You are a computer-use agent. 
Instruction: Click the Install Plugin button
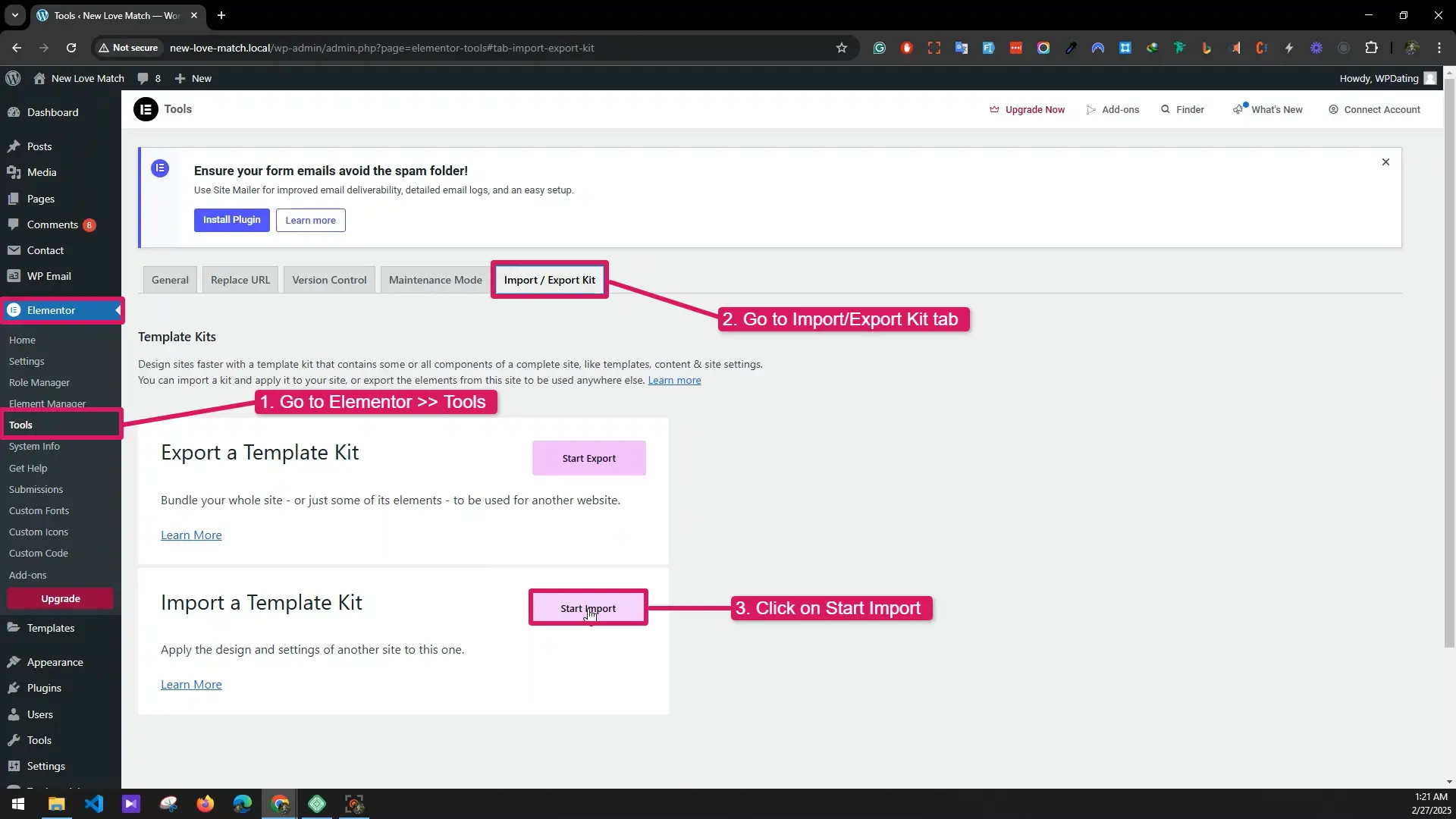pyautogui.click(x=231, y=220)
